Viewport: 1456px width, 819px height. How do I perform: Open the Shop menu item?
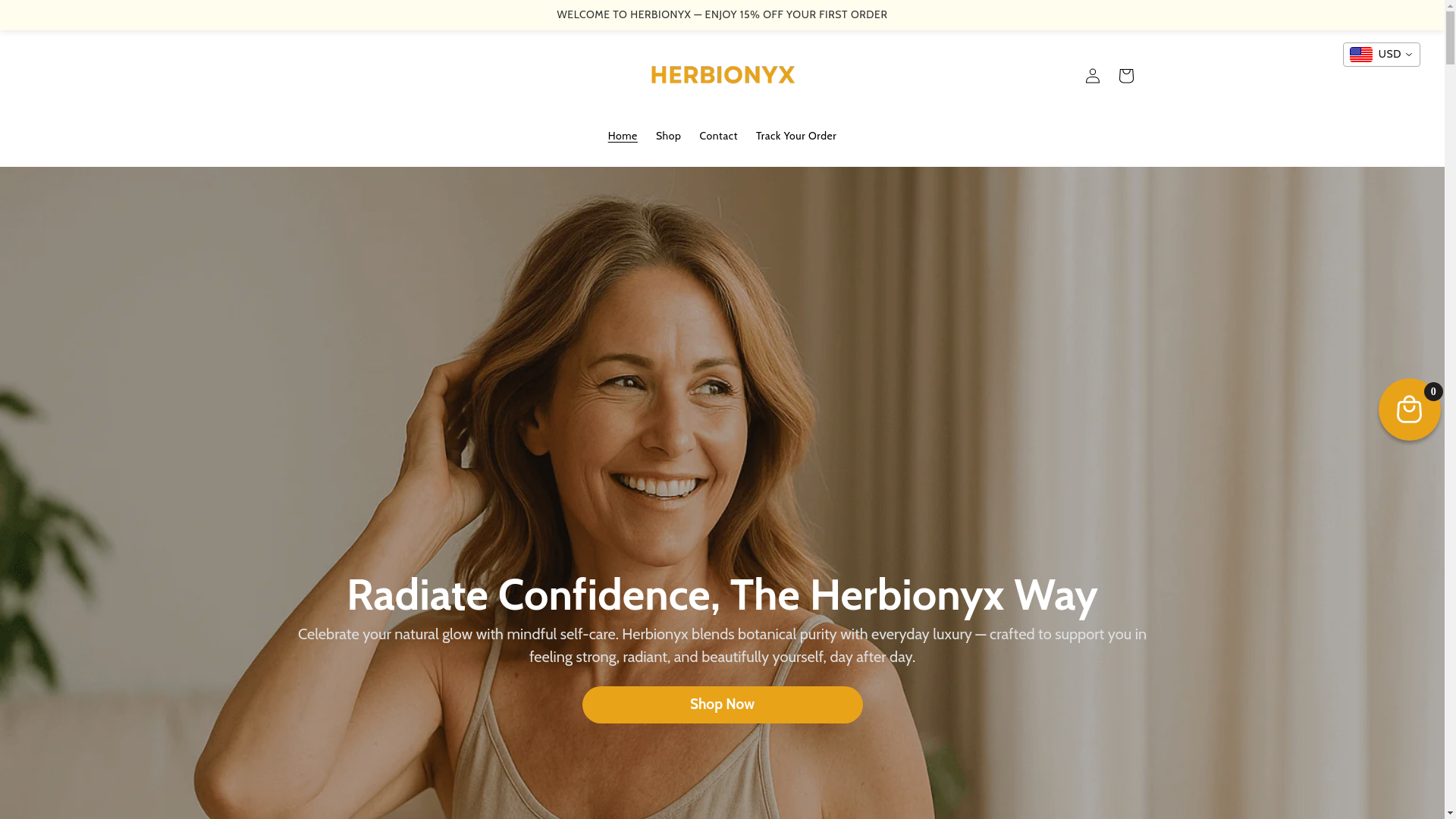point(668,136)
